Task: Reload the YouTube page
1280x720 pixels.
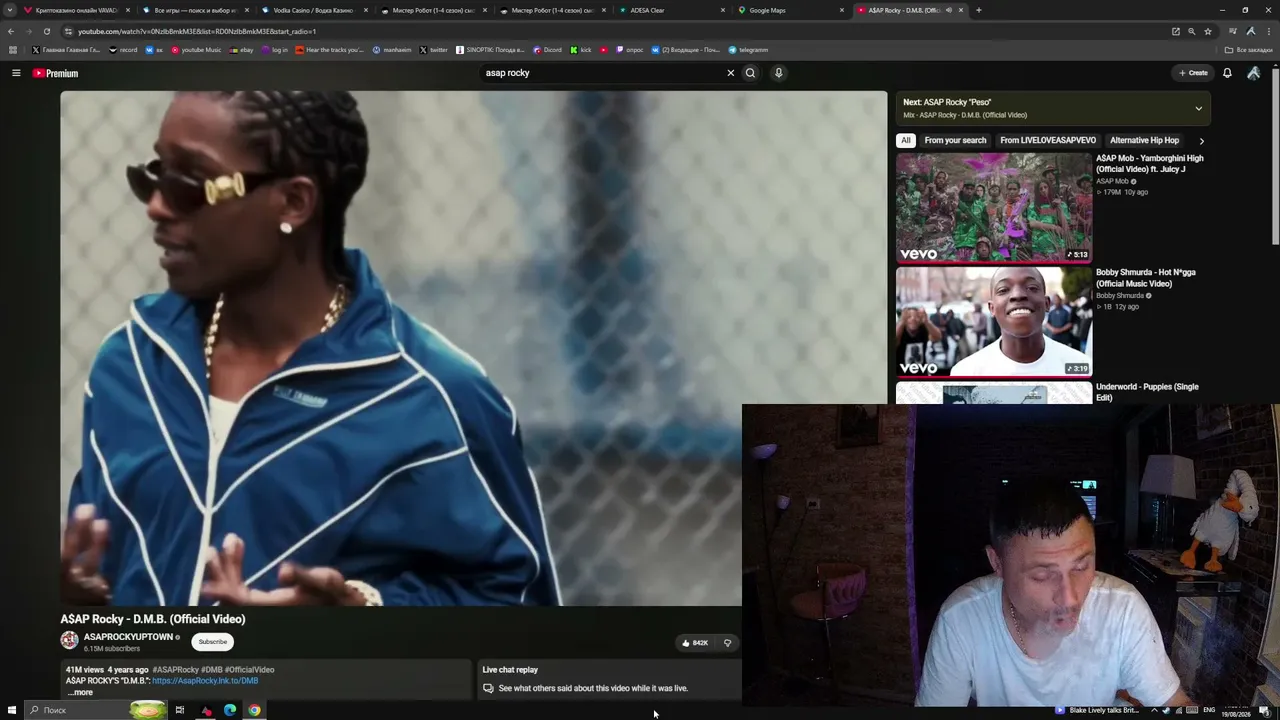Action: point(46,31)
